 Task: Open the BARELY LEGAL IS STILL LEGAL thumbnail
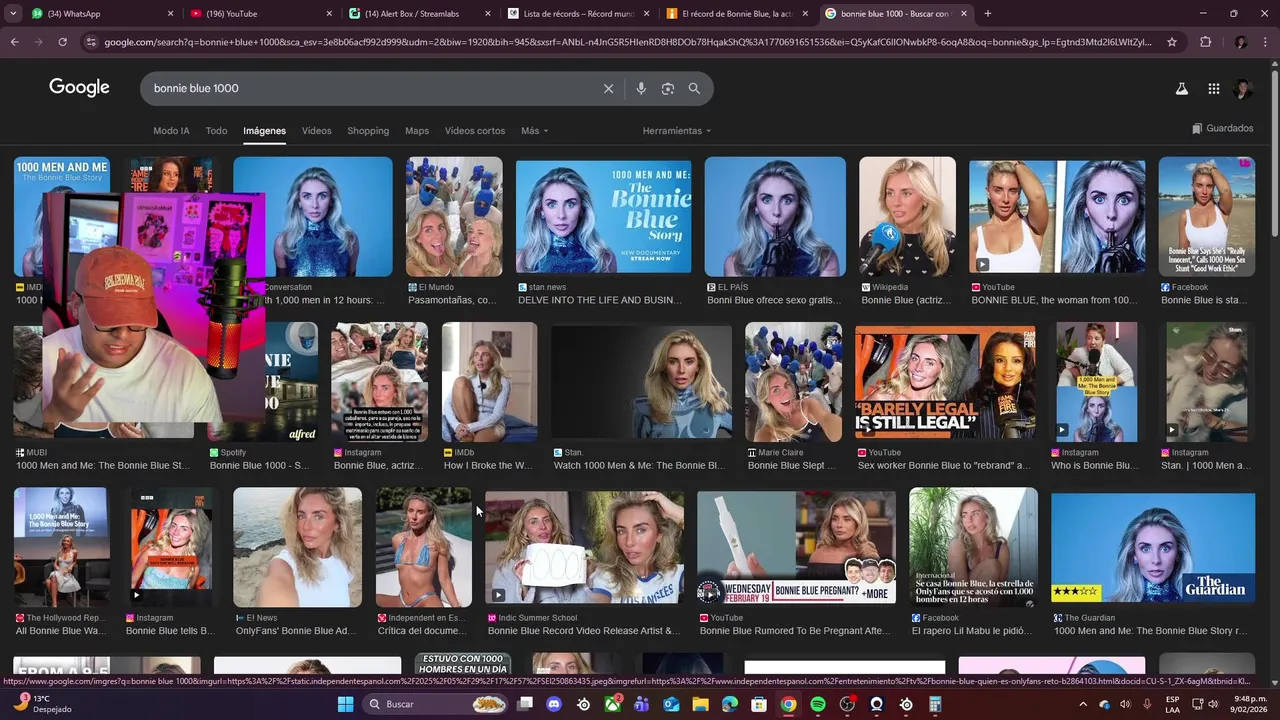(945, 382)
